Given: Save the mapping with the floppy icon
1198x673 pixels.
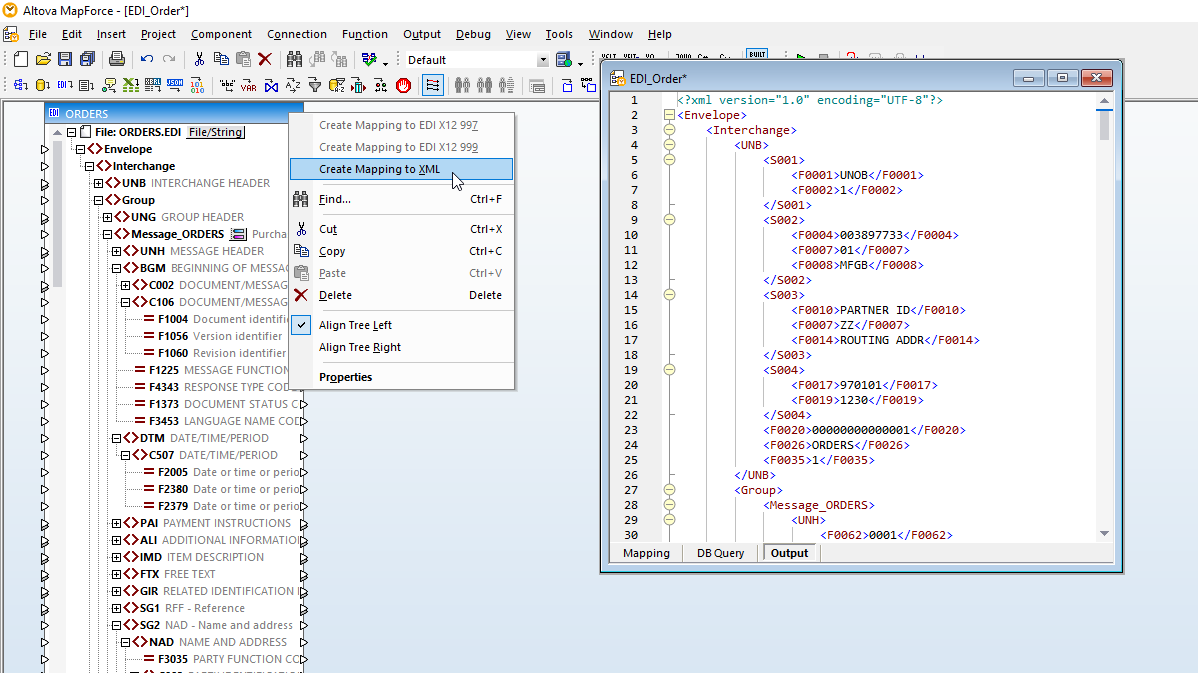Looking at the screenshot, I should click(65, 60).
